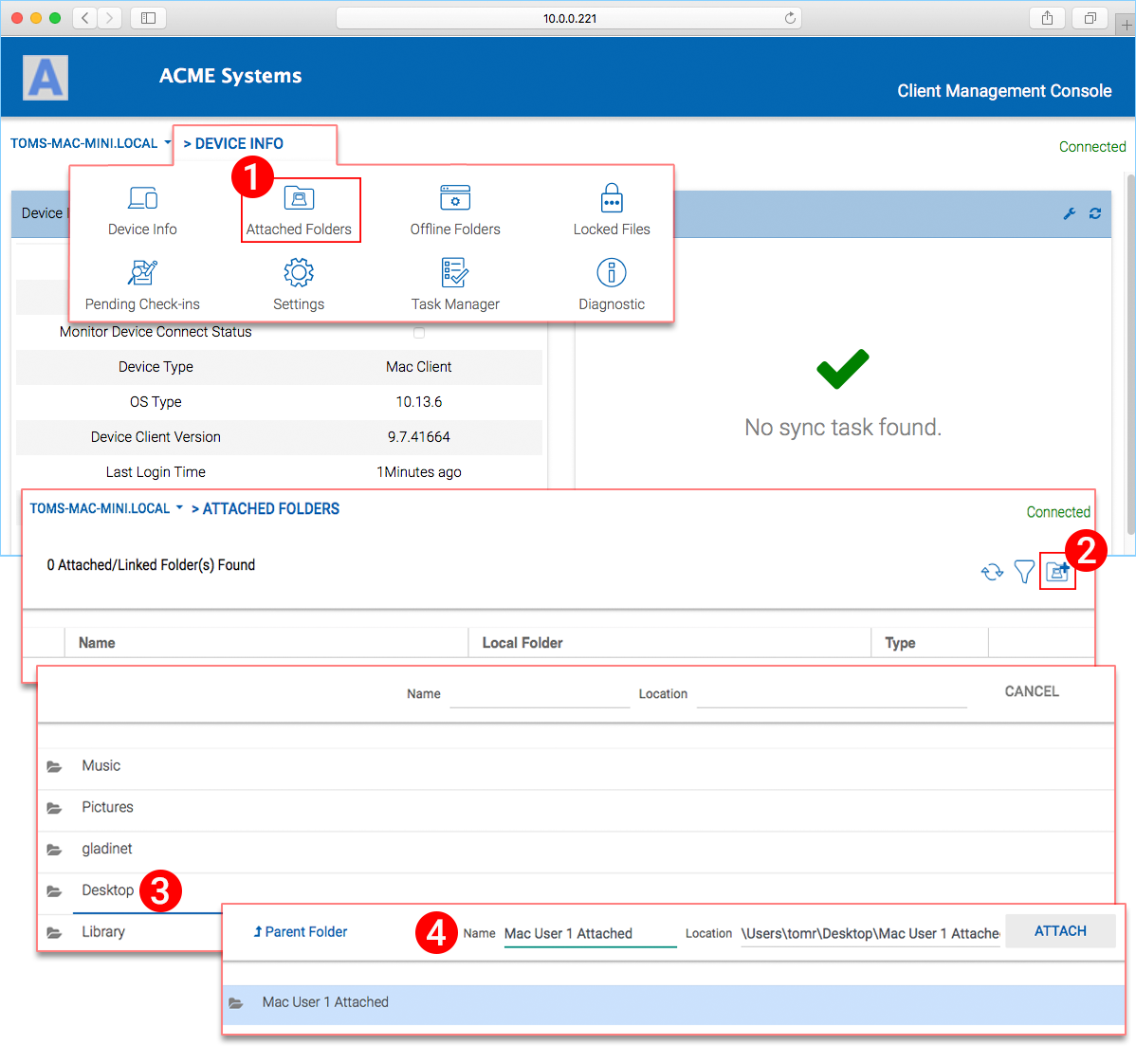Image resolution: width=1136 pixels, height=1064 pixels.
Task: Refresh the attached folders list
Action: tap(992, 572)
